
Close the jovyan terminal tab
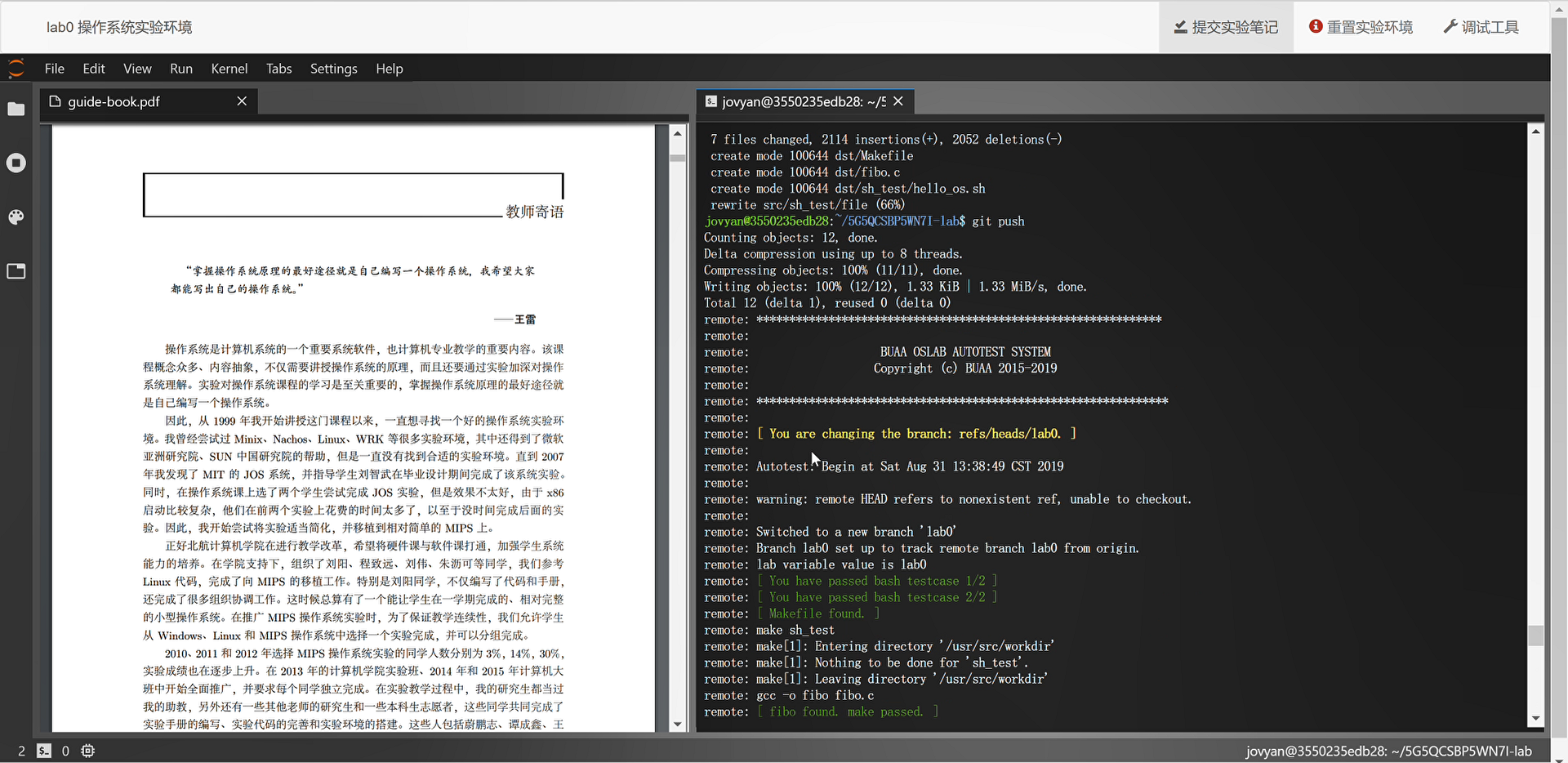(898, 101)
